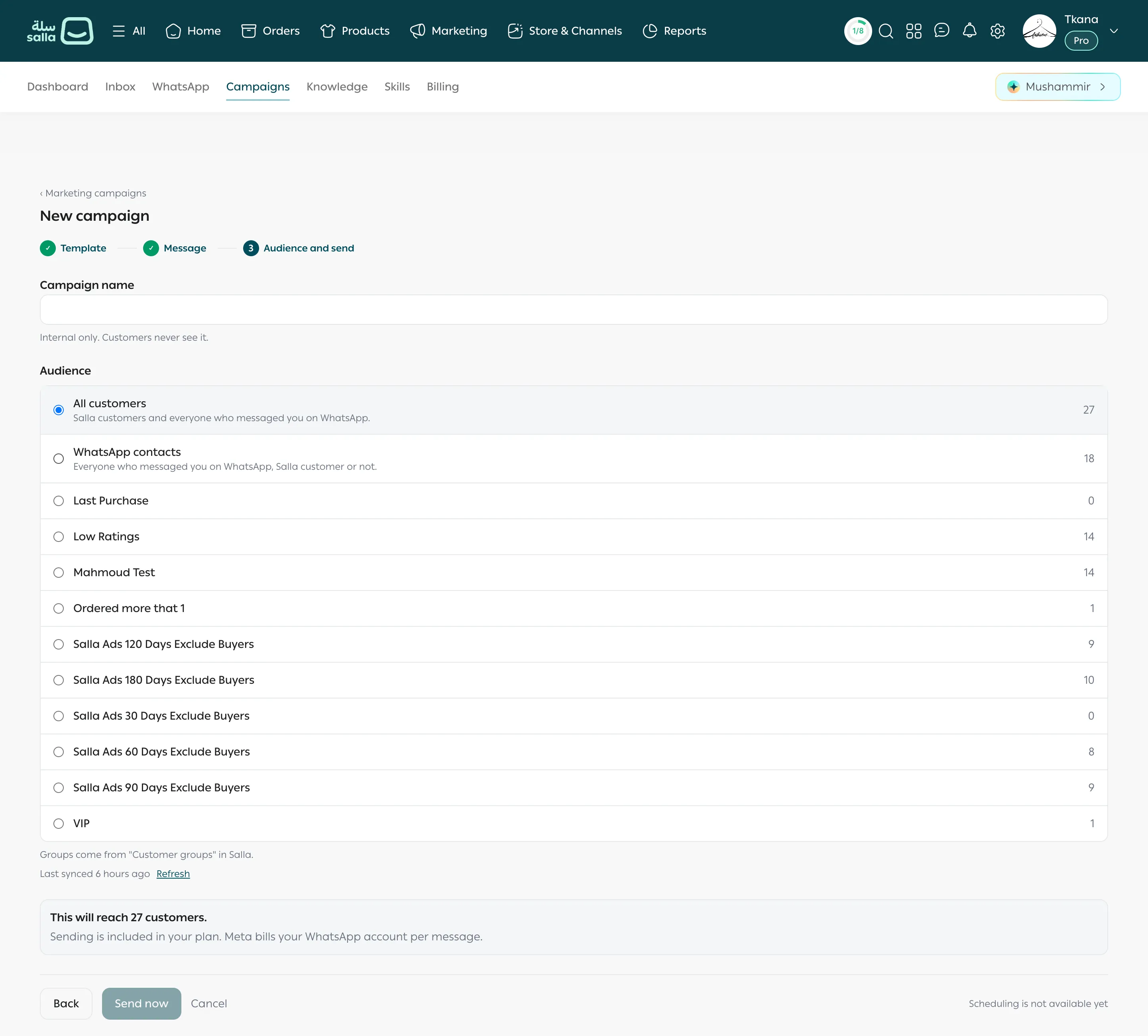This screenshot has height=1036, width=1148.
Task: Focus the Campaign name input field
Action: [574, 310]
